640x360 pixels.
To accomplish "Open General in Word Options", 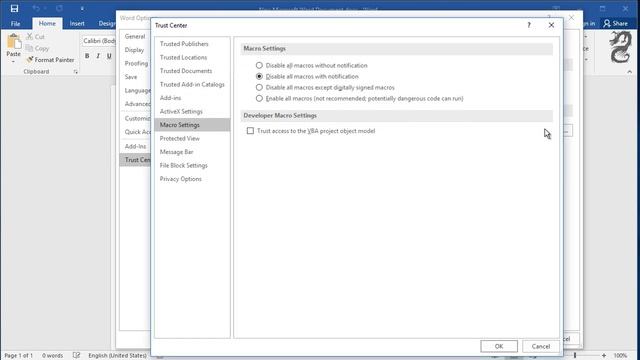I will [x=135, y=36].
